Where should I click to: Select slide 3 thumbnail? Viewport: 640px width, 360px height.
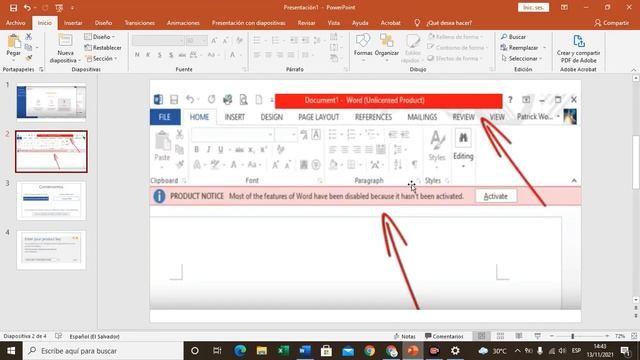pyautogui.click(x=51, y=201)
